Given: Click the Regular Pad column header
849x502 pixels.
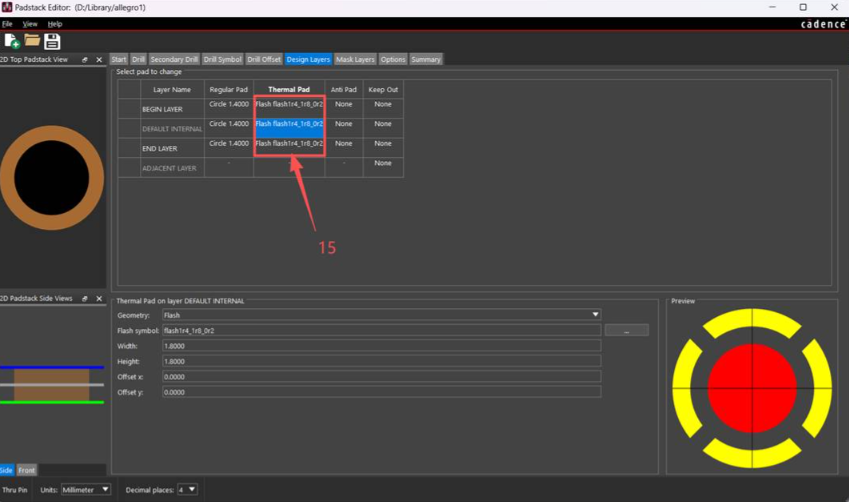Looking at the screenshot, I should (228, 89).
